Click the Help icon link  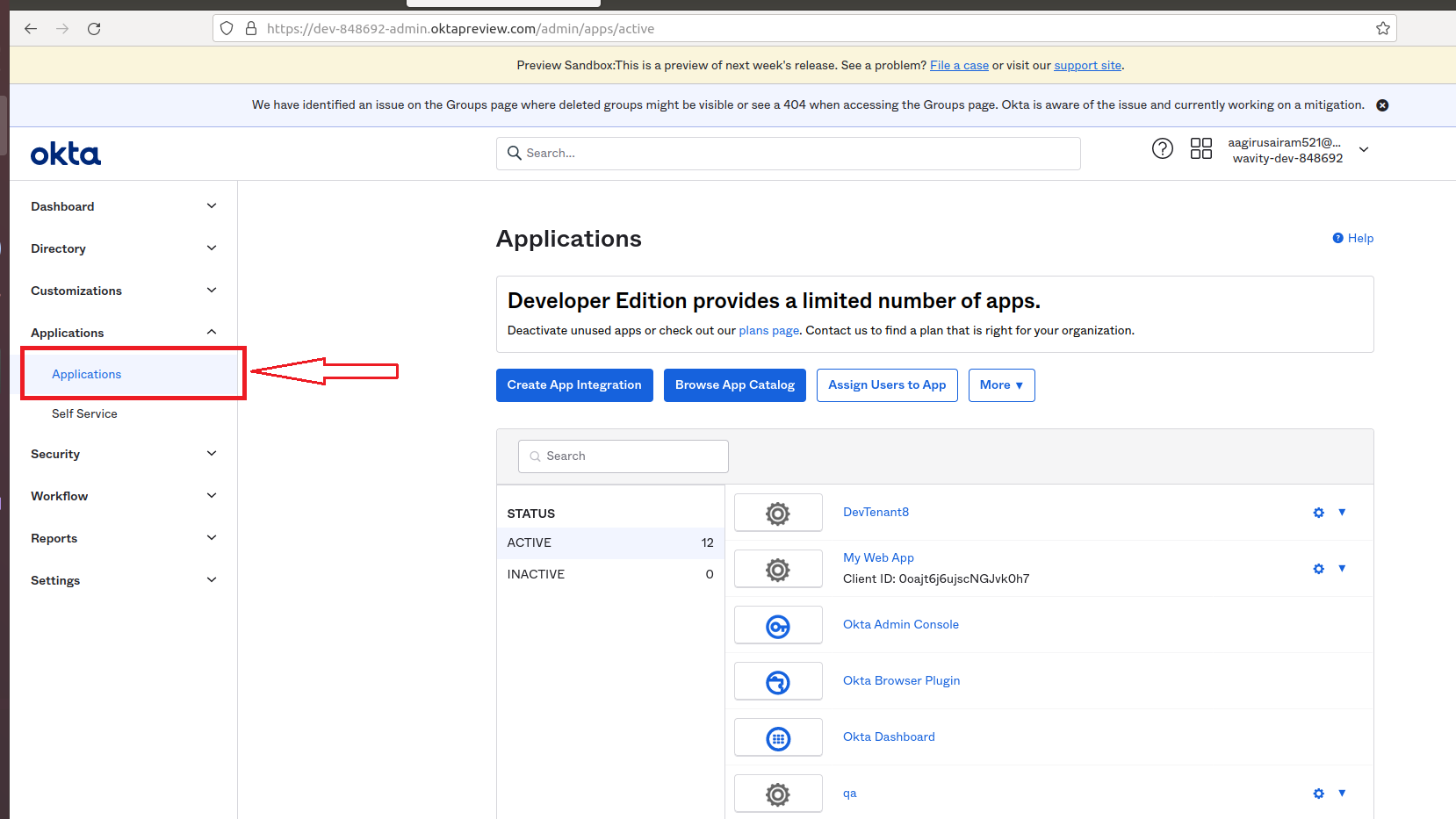1353,238
